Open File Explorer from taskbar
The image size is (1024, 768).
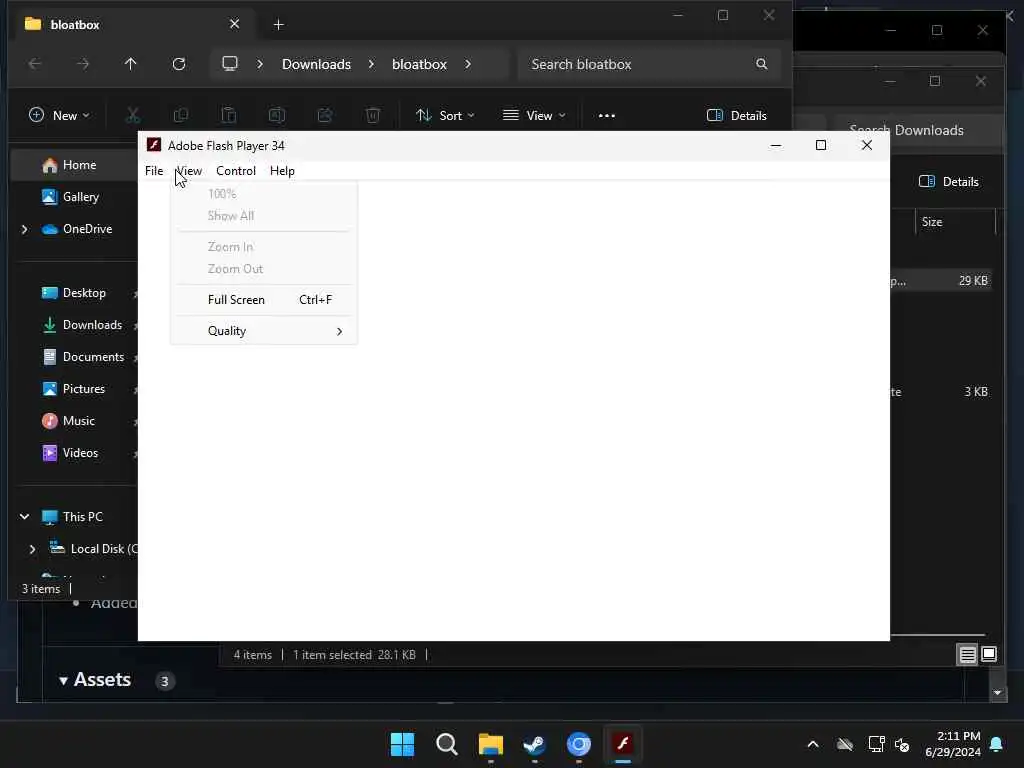click(x=490, y=744)
